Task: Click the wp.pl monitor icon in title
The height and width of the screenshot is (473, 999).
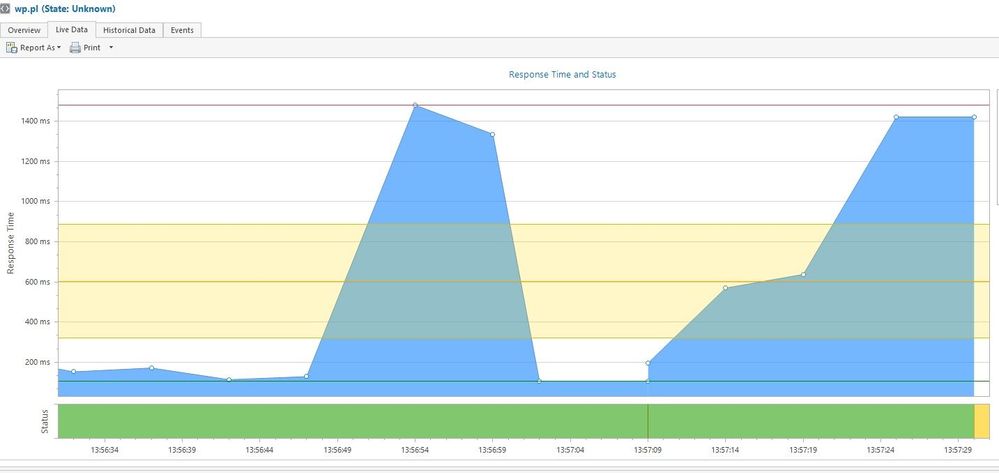Action: 7,9
